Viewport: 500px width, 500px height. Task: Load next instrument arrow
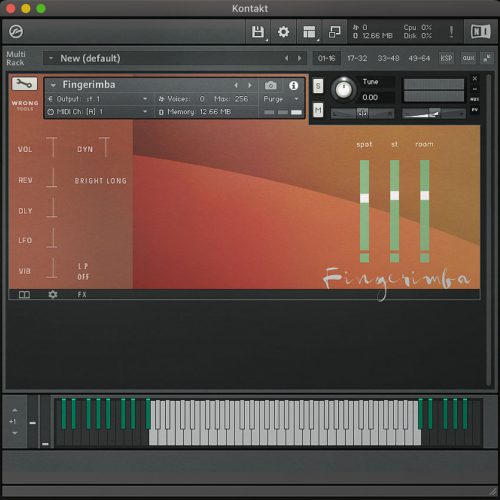point(250,85)
